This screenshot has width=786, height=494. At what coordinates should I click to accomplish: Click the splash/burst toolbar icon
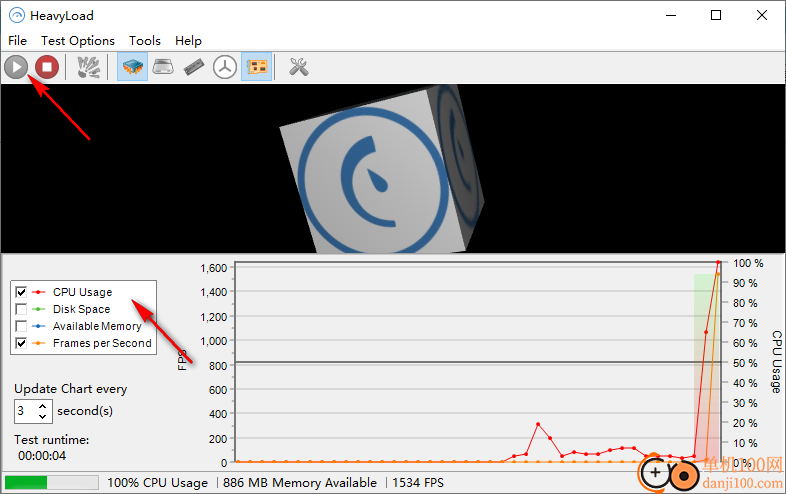click(89, 67)
